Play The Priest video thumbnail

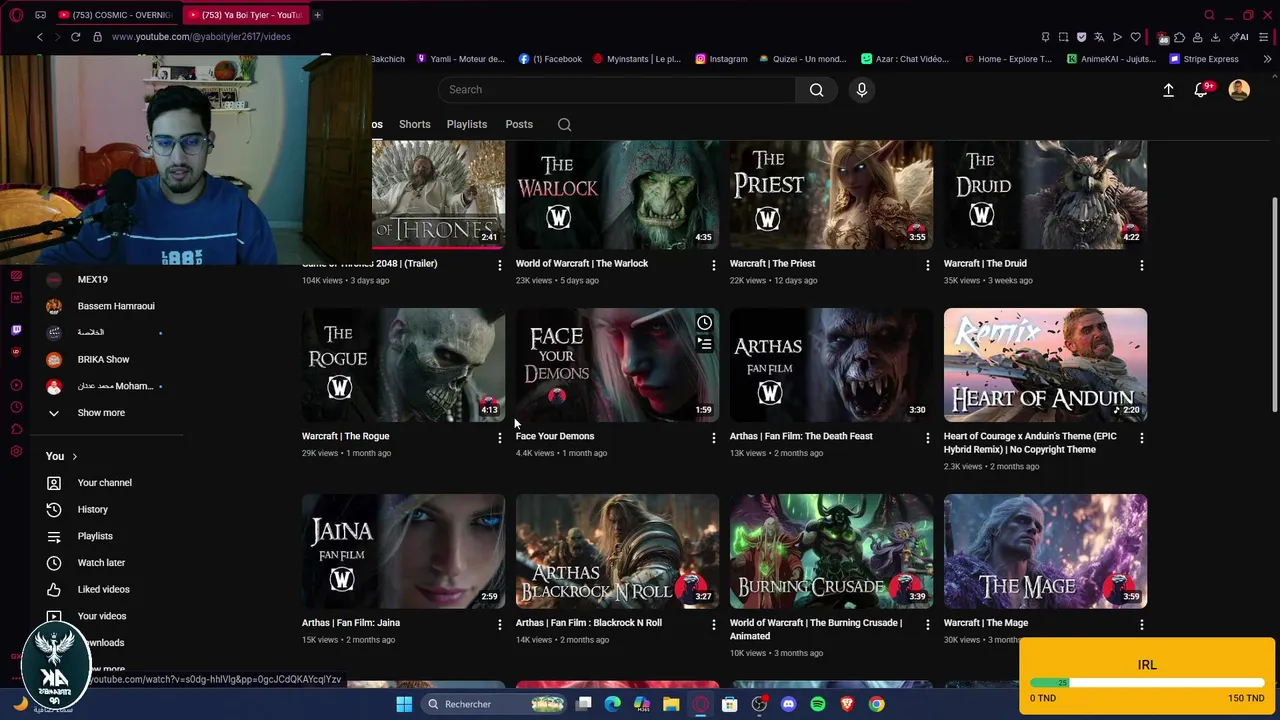coord(831,195)
